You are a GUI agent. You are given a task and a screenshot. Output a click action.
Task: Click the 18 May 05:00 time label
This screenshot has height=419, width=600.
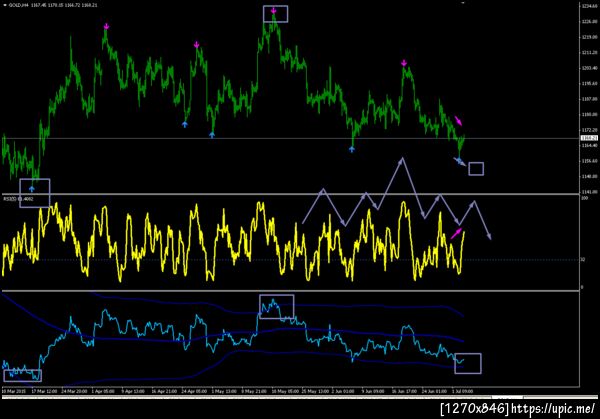pyautogui.click(x=285, y=391)
